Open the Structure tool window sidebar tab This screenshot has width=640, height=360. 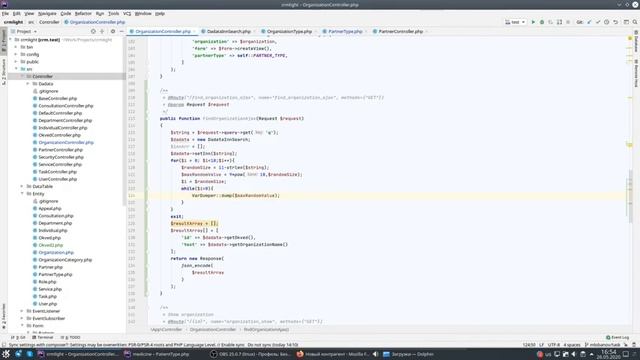tap(4, 72)
